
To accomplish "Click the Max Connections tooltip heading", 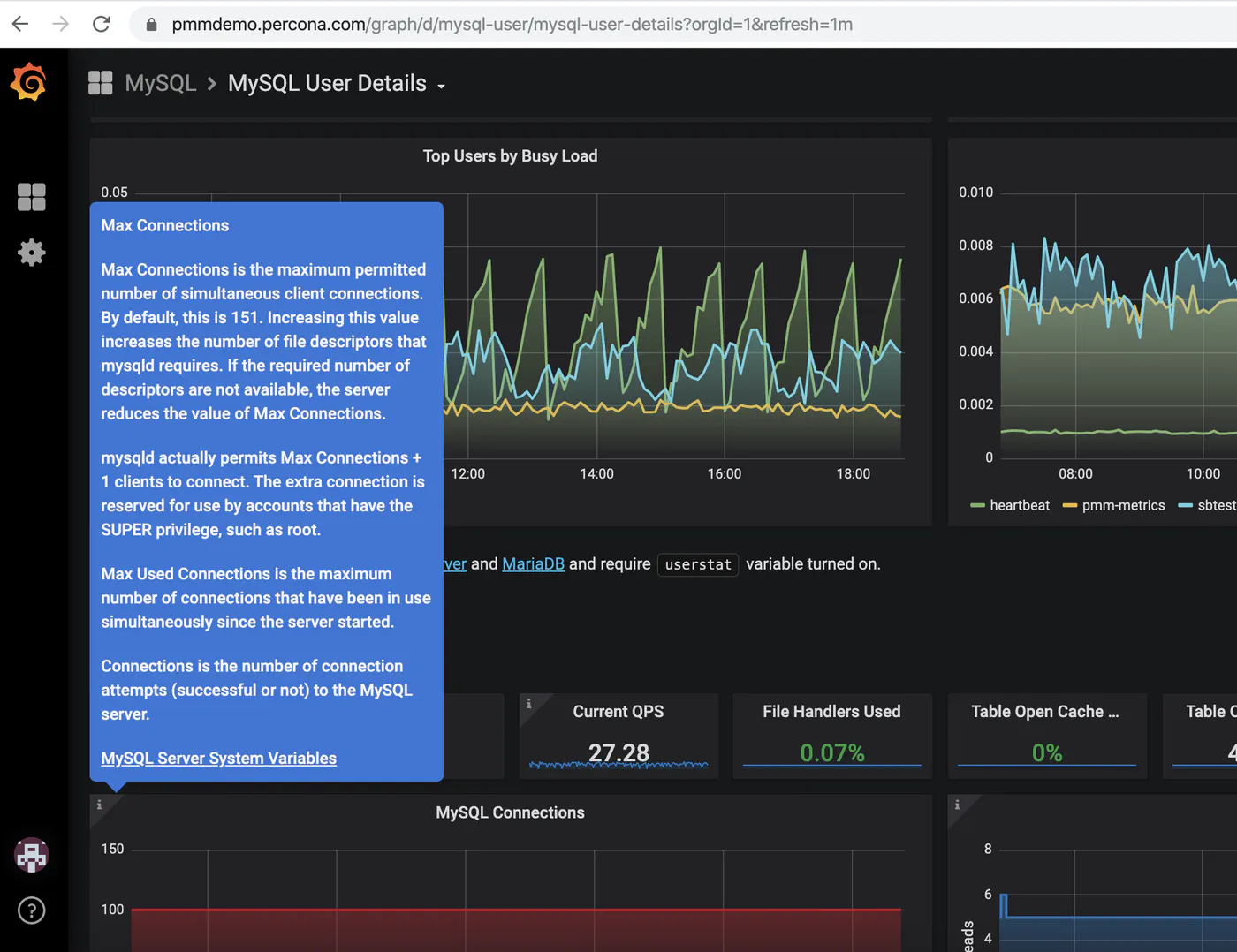I will (165, 225).
